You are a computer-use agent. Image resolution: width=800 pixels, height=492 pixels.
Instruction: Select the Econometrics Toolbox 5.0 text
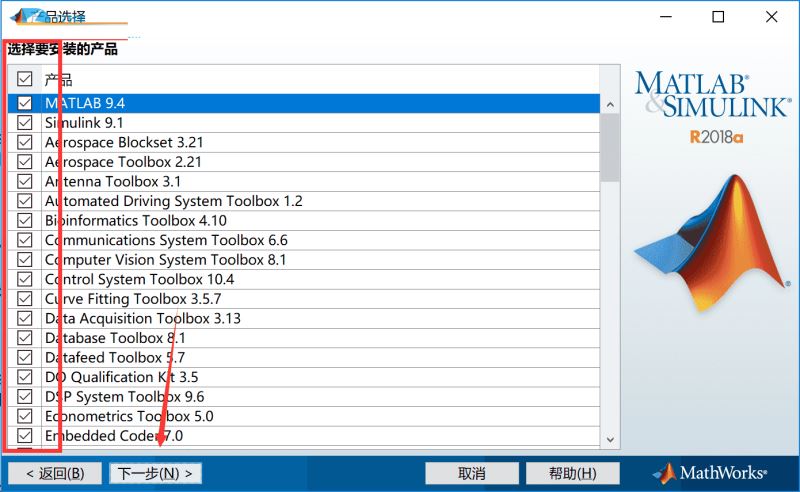[129, 416]
